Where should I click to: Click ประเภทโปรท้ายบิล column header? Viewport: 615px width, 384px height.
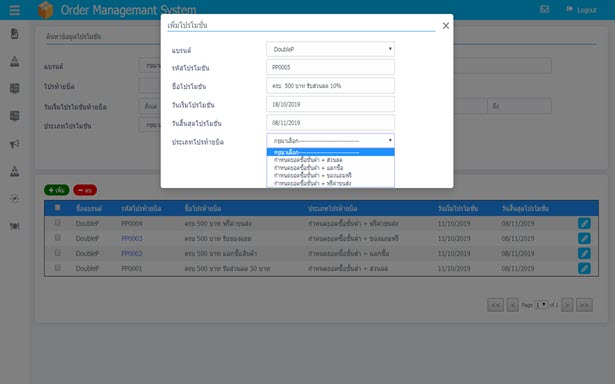333,209
